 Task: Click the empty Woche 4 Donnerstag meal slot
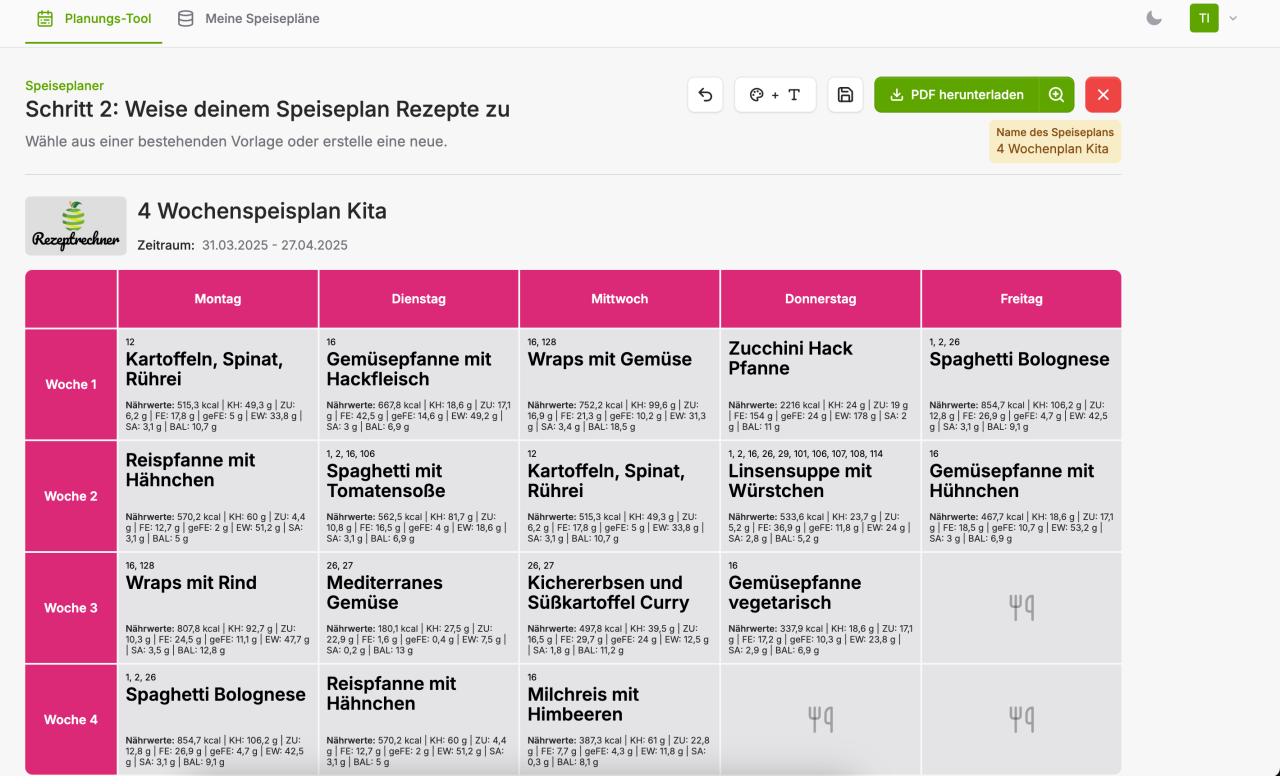pos(820,719)
